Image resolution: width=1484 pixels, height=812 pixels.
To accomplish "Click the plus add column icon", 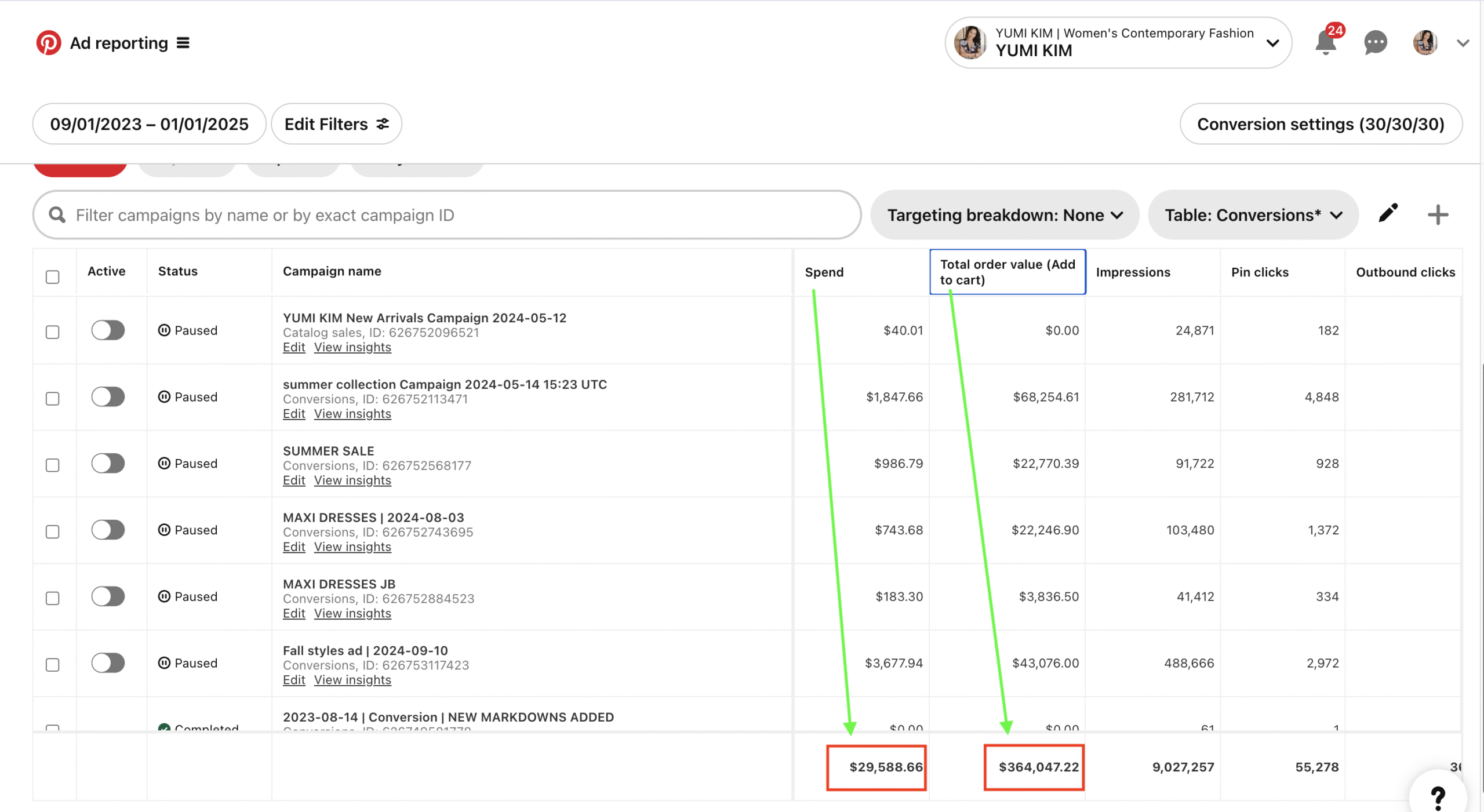I will click(x=1438, y=215).
